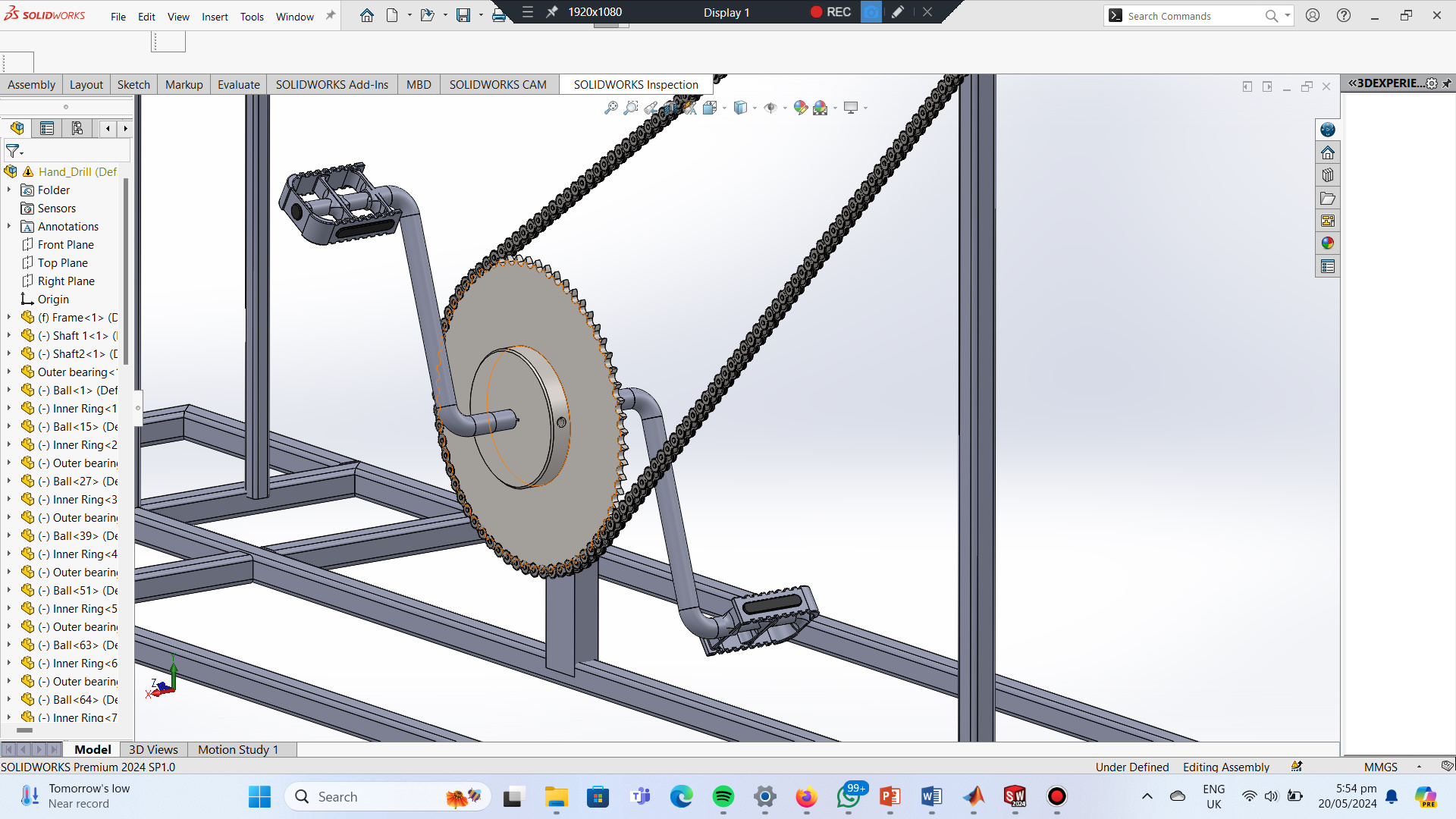1456x819 pixels.
Task: Click the MMGS unit system button
Action: (x=1380, y=767)
